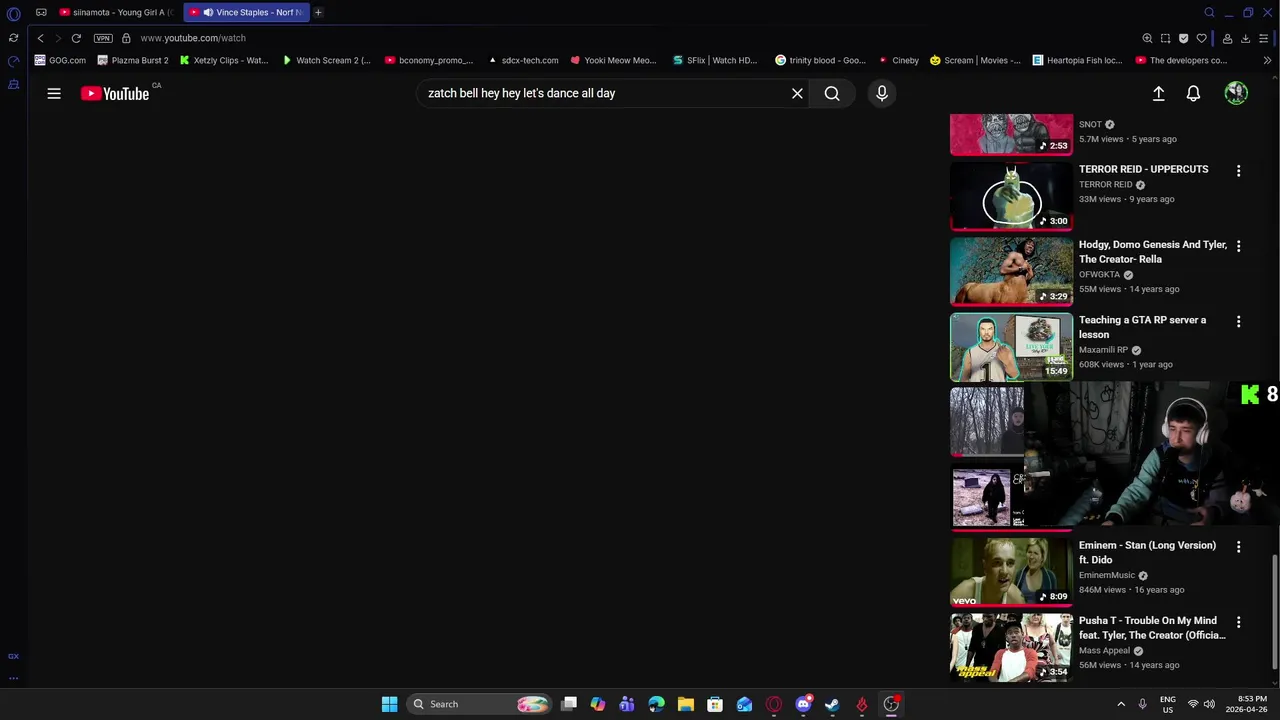Screen dimensions: 1280x720
Task: Open the YouTube account avatar menu
Action: pos(1236,93)
